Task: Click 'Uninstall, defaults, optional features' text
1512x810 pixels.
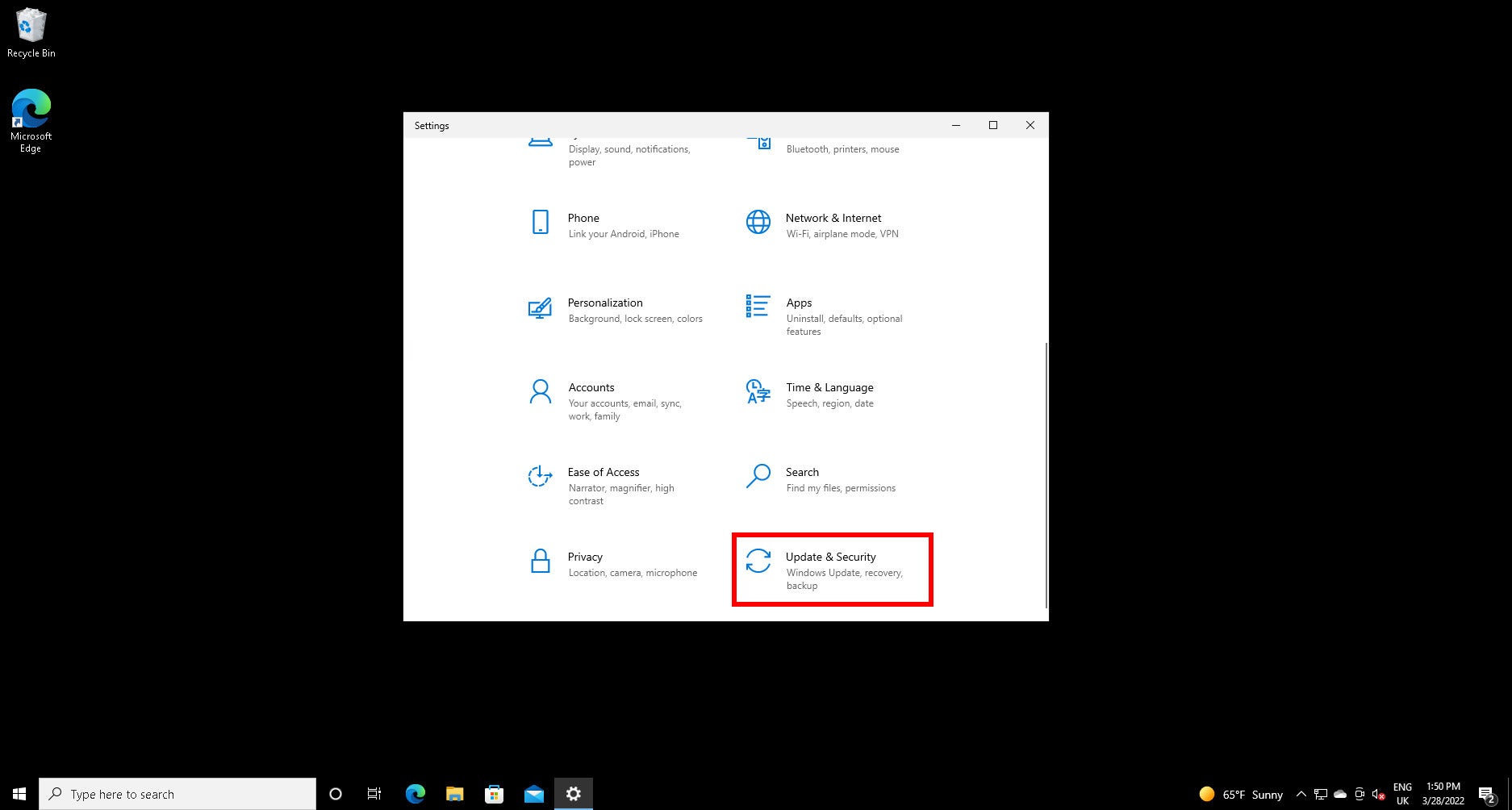Action: click(844, 325)
